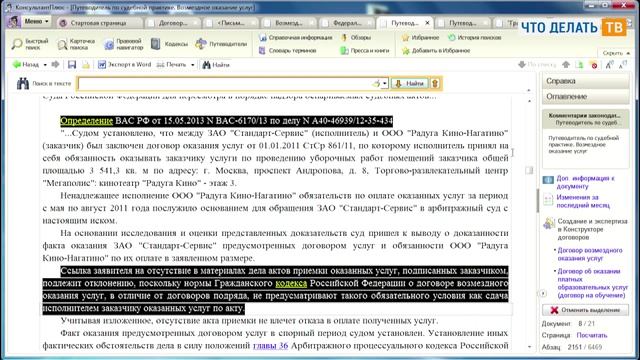Open Пресса и книги
640x360 pixels.
click(365, 51)
